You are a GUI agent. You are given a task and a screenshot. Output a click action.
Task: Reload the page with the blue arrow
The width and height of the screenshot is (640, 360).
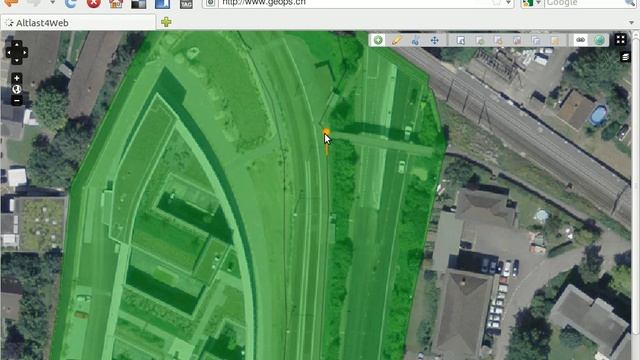(x=70, y=3)
